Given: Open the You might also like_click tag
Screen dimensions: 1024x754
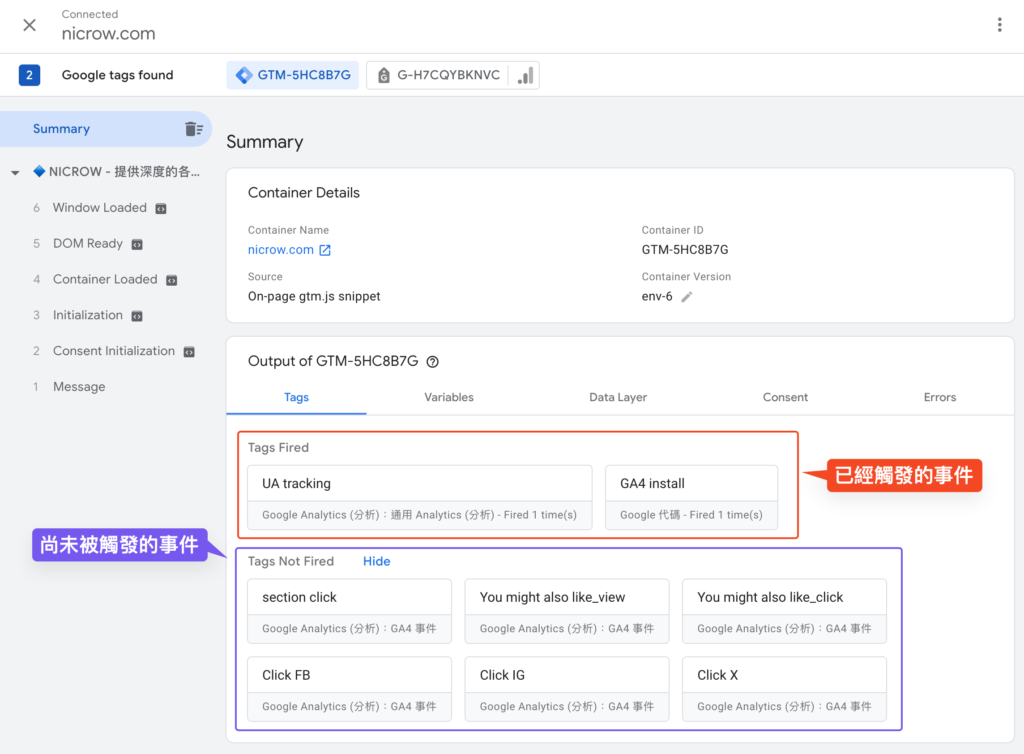Looking at the screenshot, I should click(784, 611).
